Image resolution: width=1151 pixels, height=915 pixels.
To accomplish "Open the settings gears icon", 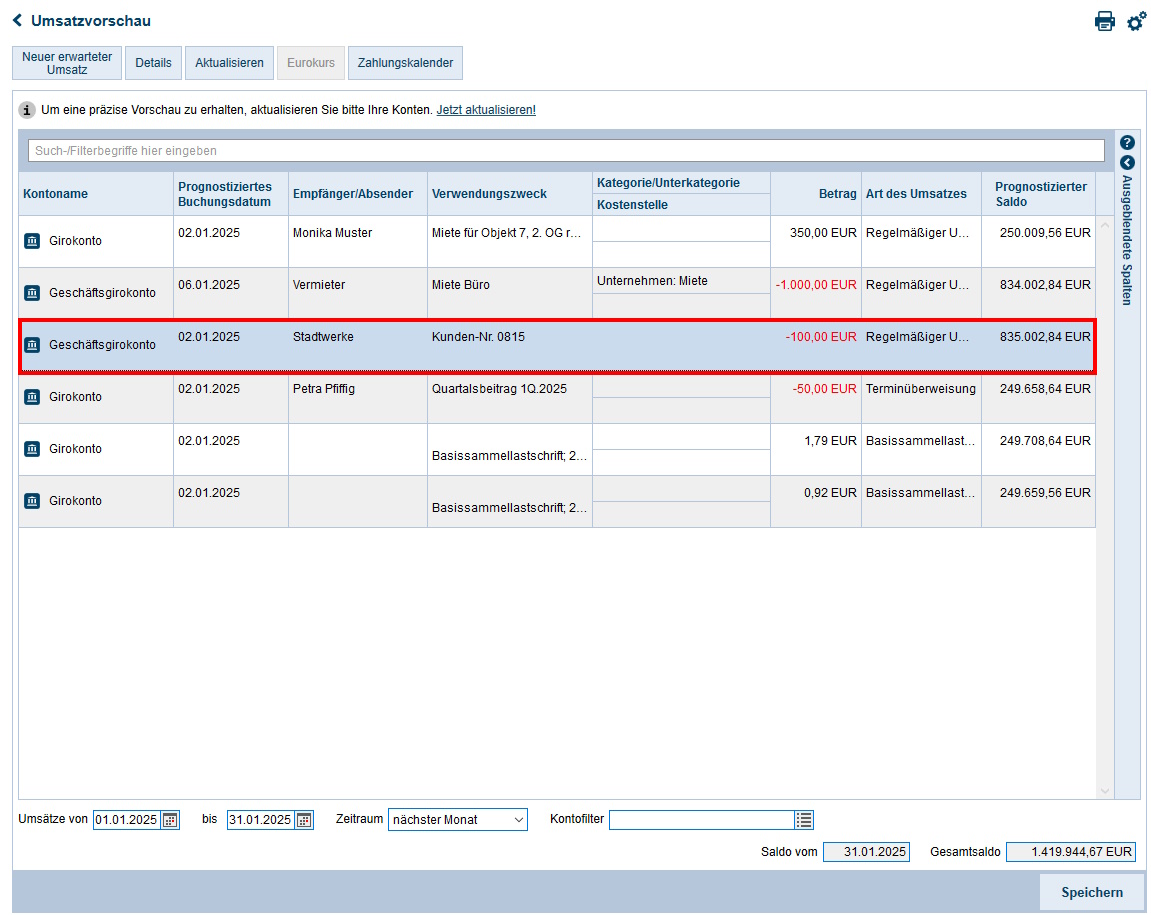I will [1136, 21].
